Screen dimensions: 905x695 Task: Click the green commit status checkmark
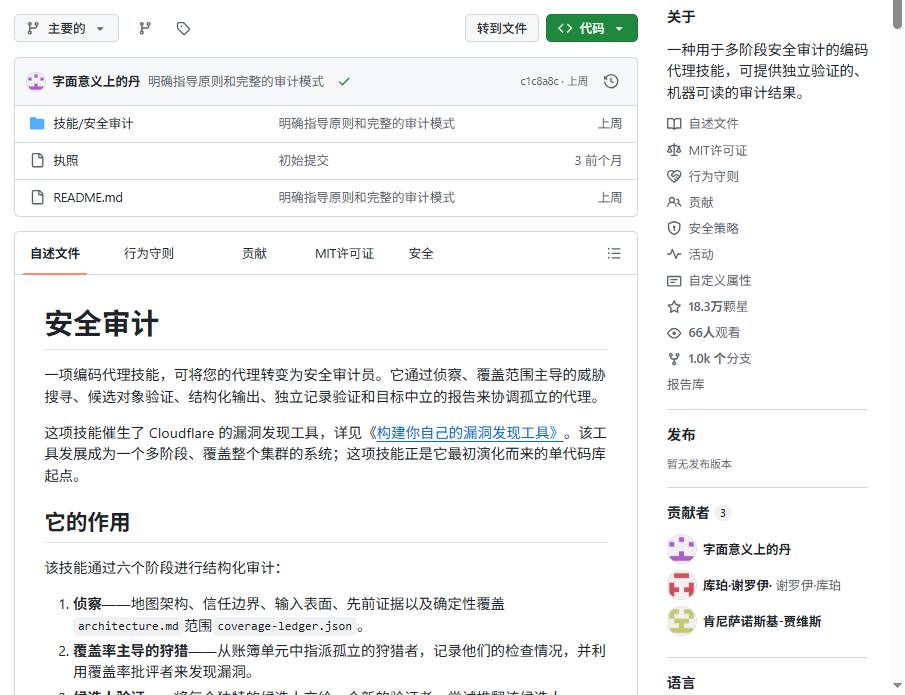pos(344,81)
